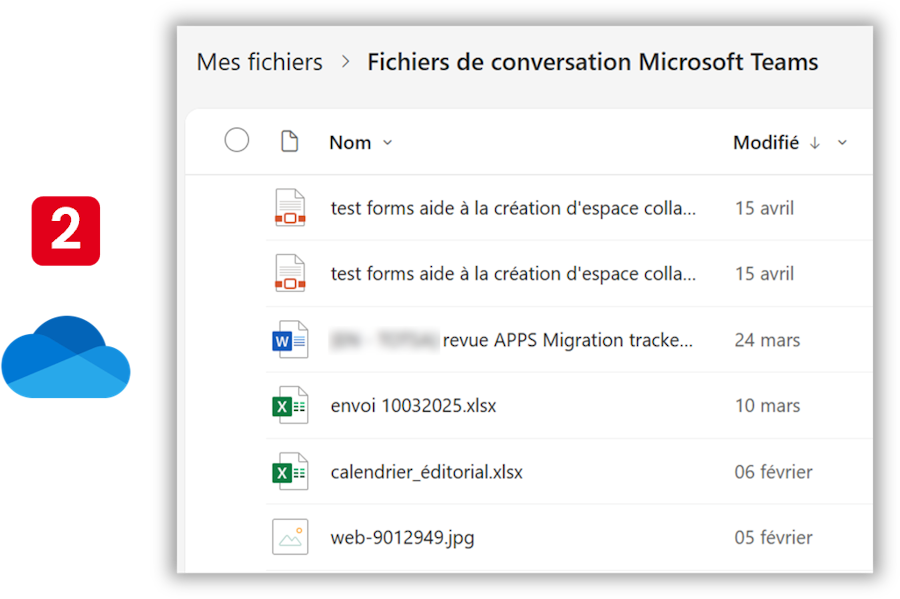Expand the Nom column sort dropdown
The width and height of the screenshot is (900, 599).
(388, 143)
